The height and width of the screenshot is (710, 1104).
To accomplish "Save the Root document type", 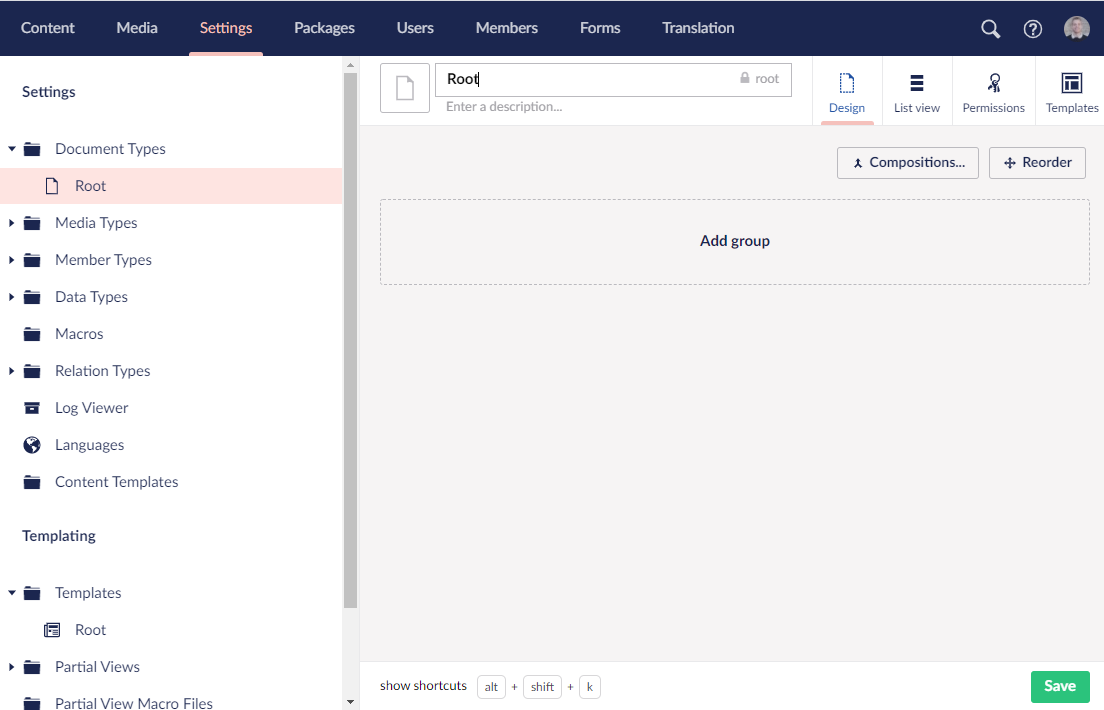I will 1059,686.
